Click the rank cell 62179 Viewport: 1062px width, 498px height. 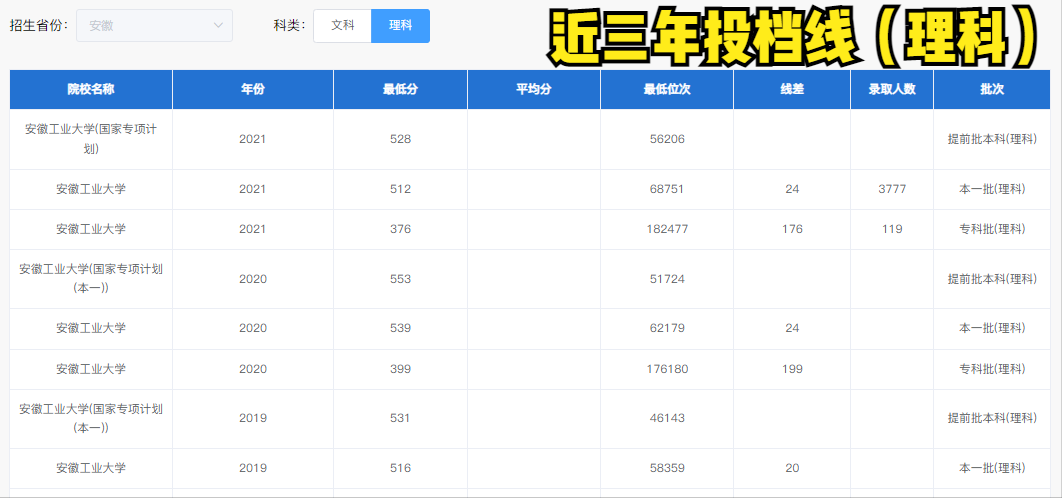coord(667,328)
